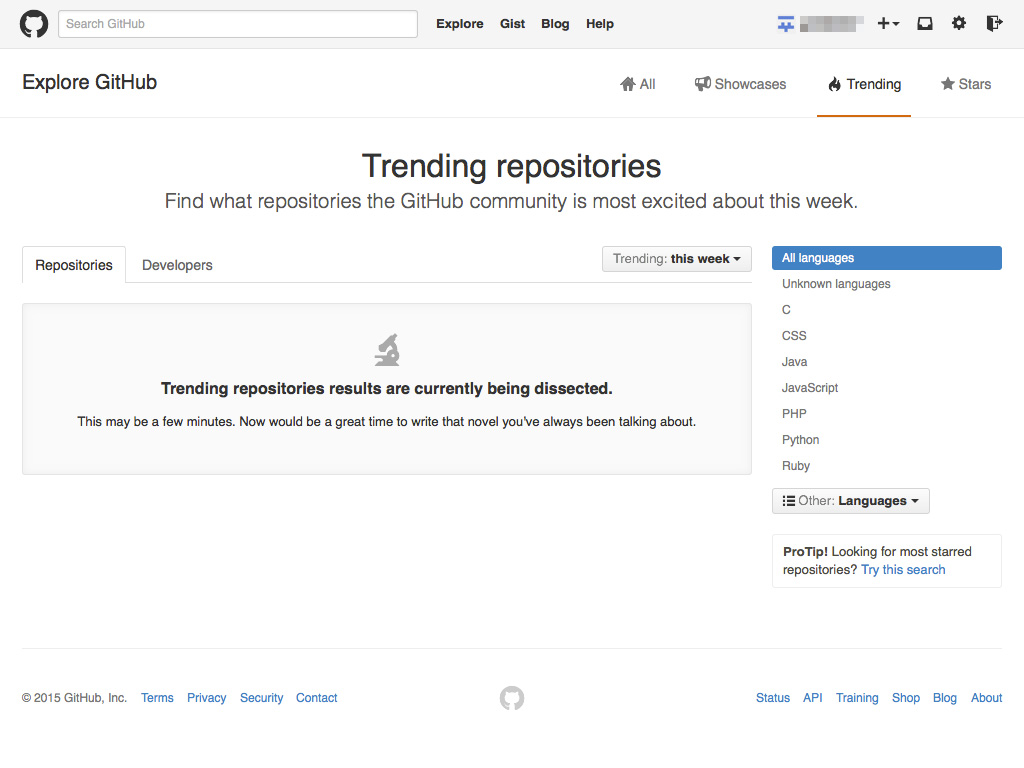Open Explore in the top navigation
Viewport: 1024px width, 768px height.
pos(459,24)
